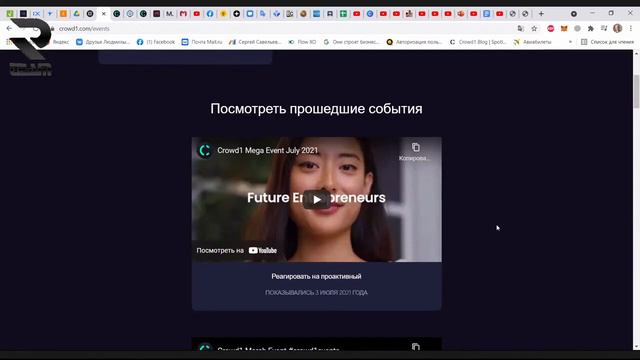Screen dimensions: 640x360
Task: Select the text 'Реагировать на проактивный'
Action: point(316,277)
